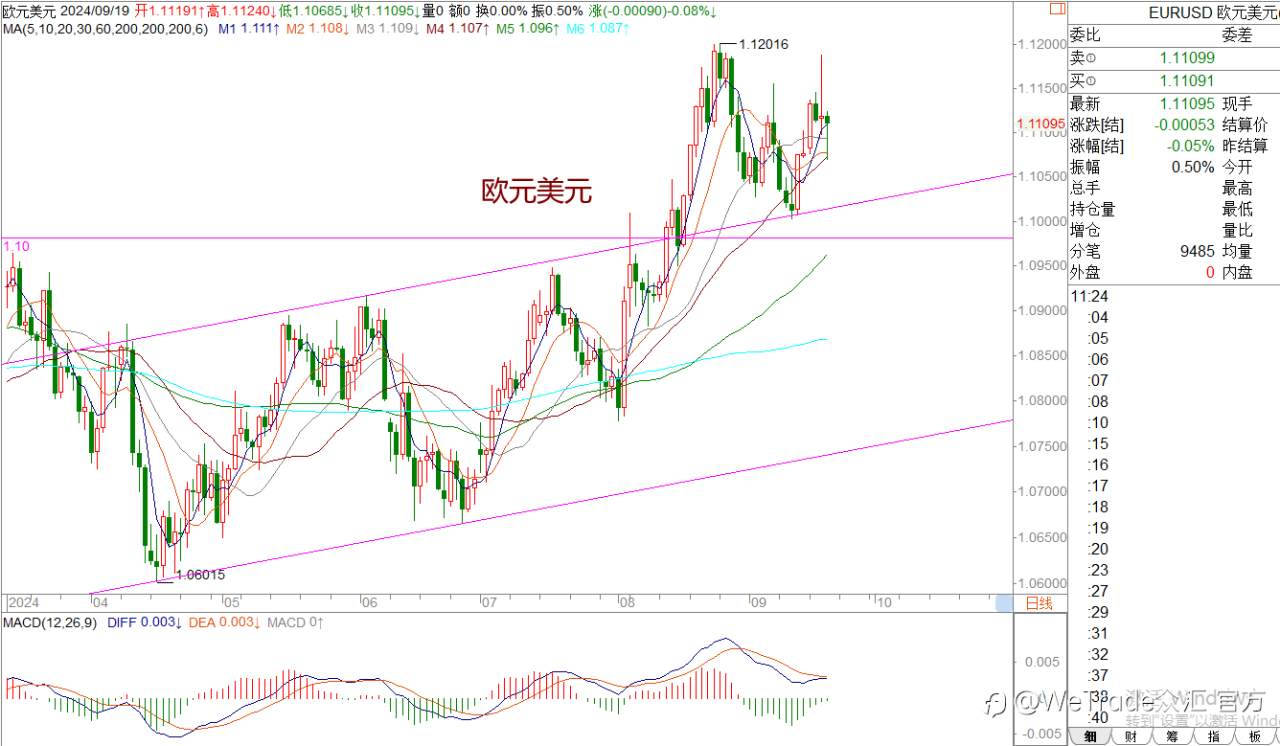Click the 04 month marker on time axis
This screenshot has height=746, width=1280.
pyautogui.click(x=99, y=603)
